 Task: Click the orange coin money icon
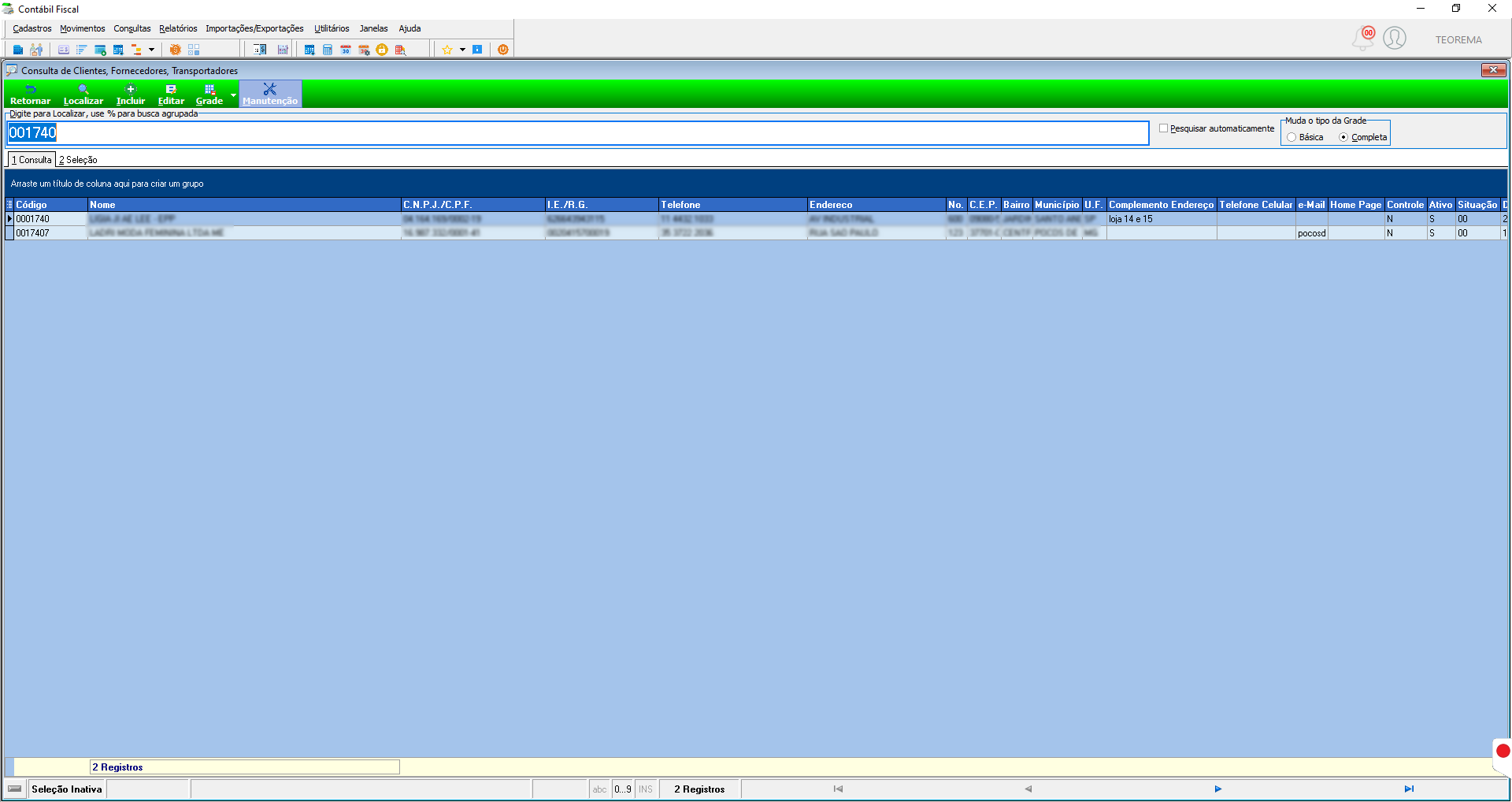176,50
